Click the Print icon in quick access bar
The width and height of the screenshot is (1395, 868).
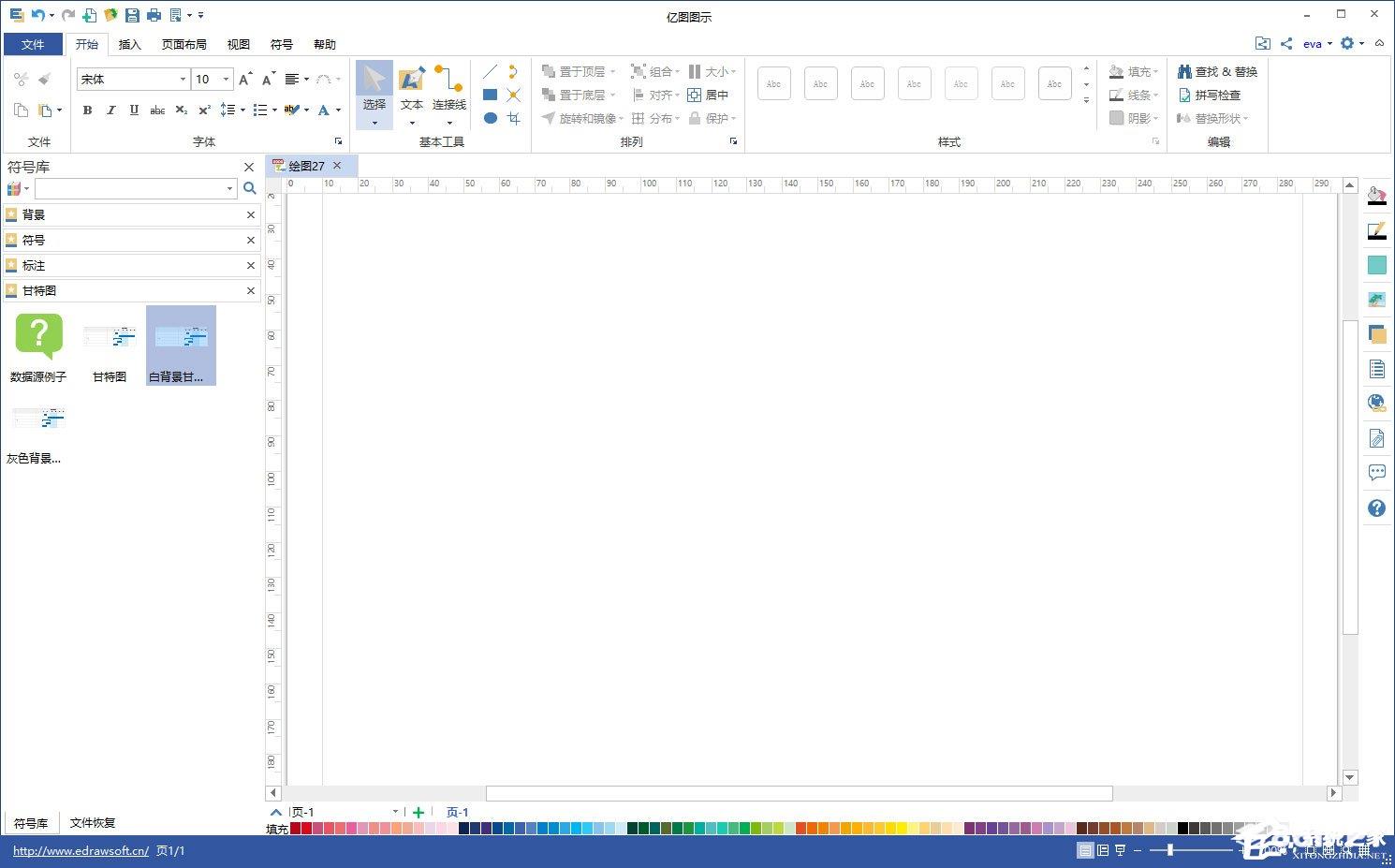(x=154, y=15)
